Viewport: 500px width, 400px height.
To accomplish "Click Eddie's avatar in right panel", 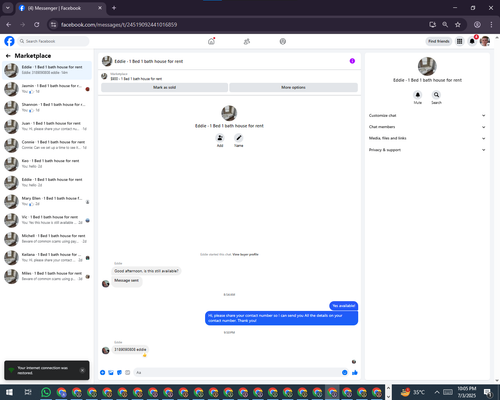I will click(x=427, y=66).
